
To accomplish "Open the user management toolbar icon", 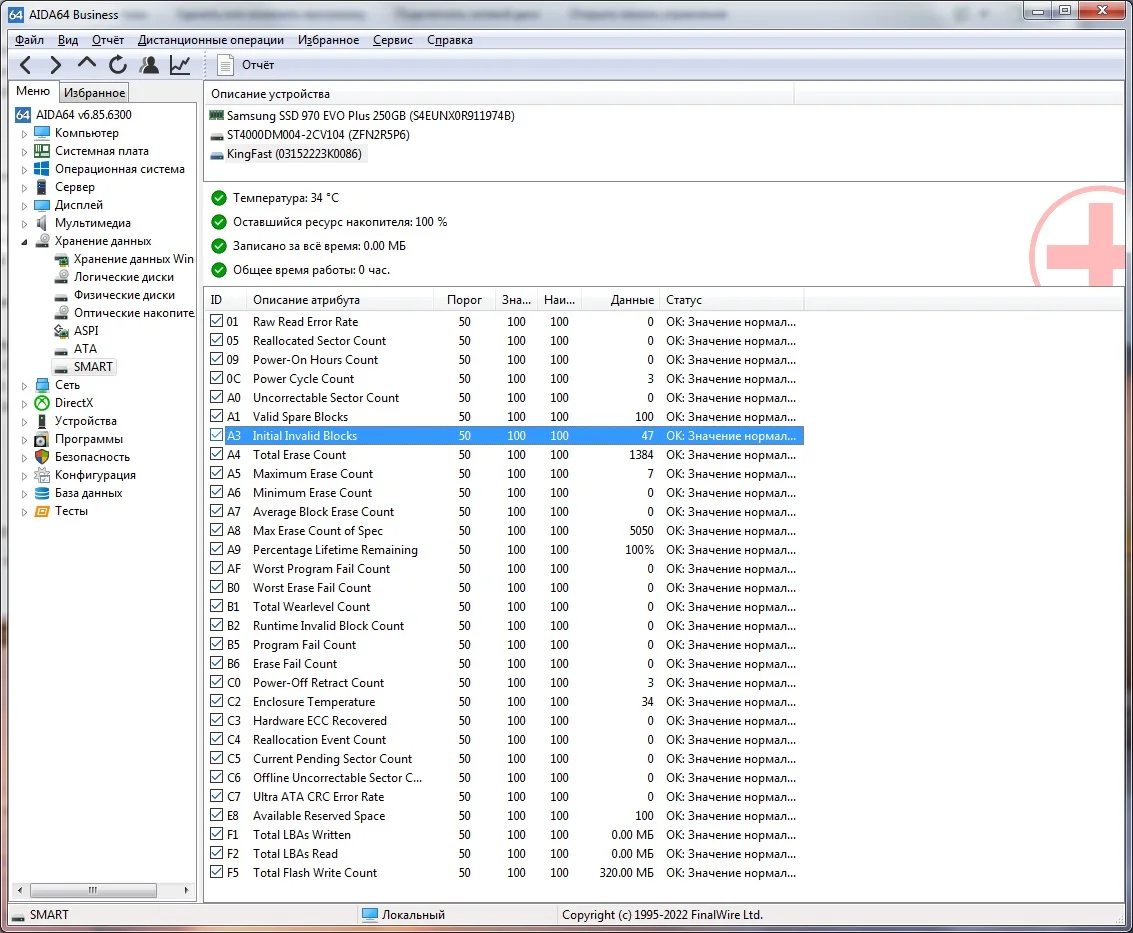I will point(150,65).
